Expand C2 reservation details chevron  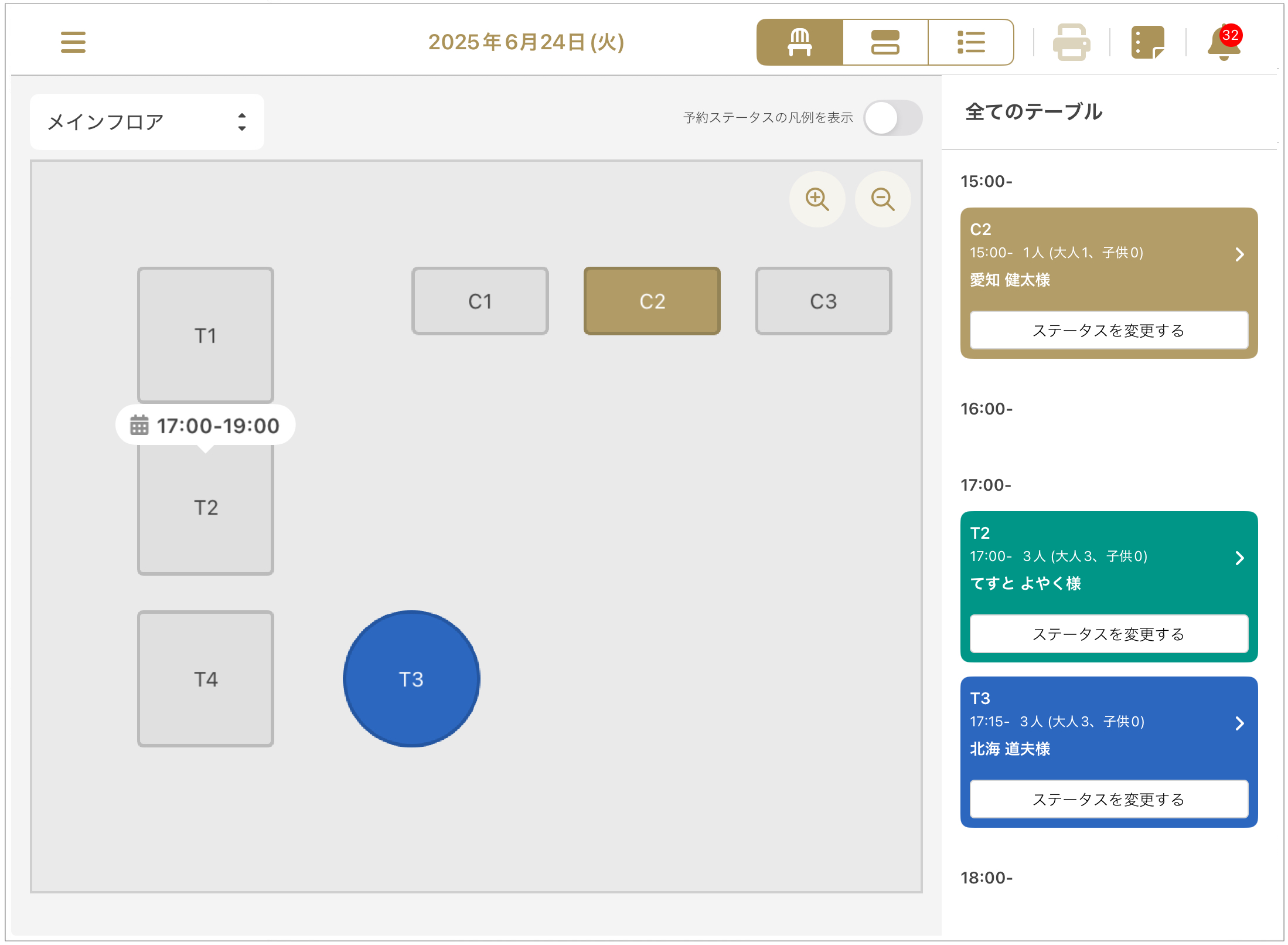(1239, 254)
